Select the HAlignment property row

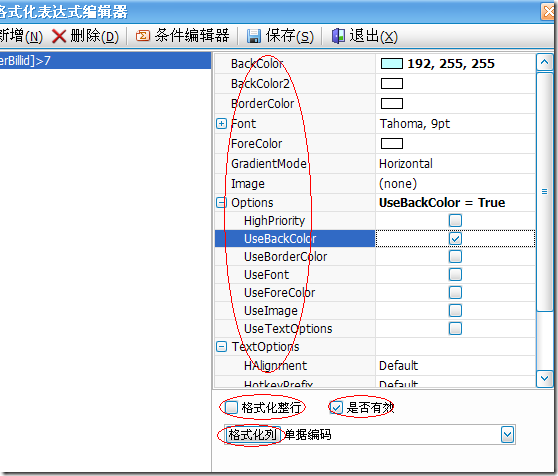coord(375,366)
